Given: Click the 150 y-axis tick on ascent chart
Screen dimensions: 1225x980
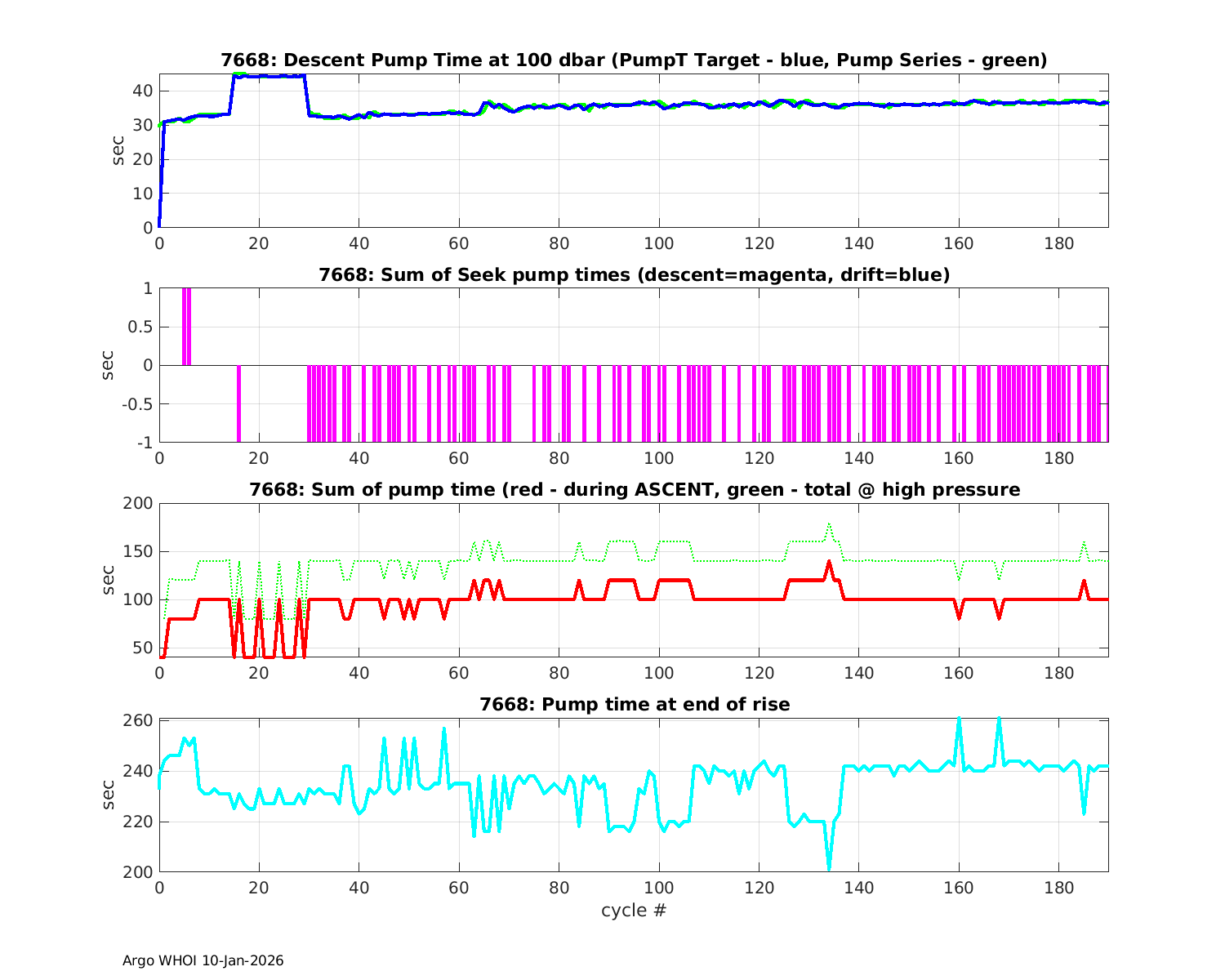Looking at the screenshot, I should [x=138, y=551].
